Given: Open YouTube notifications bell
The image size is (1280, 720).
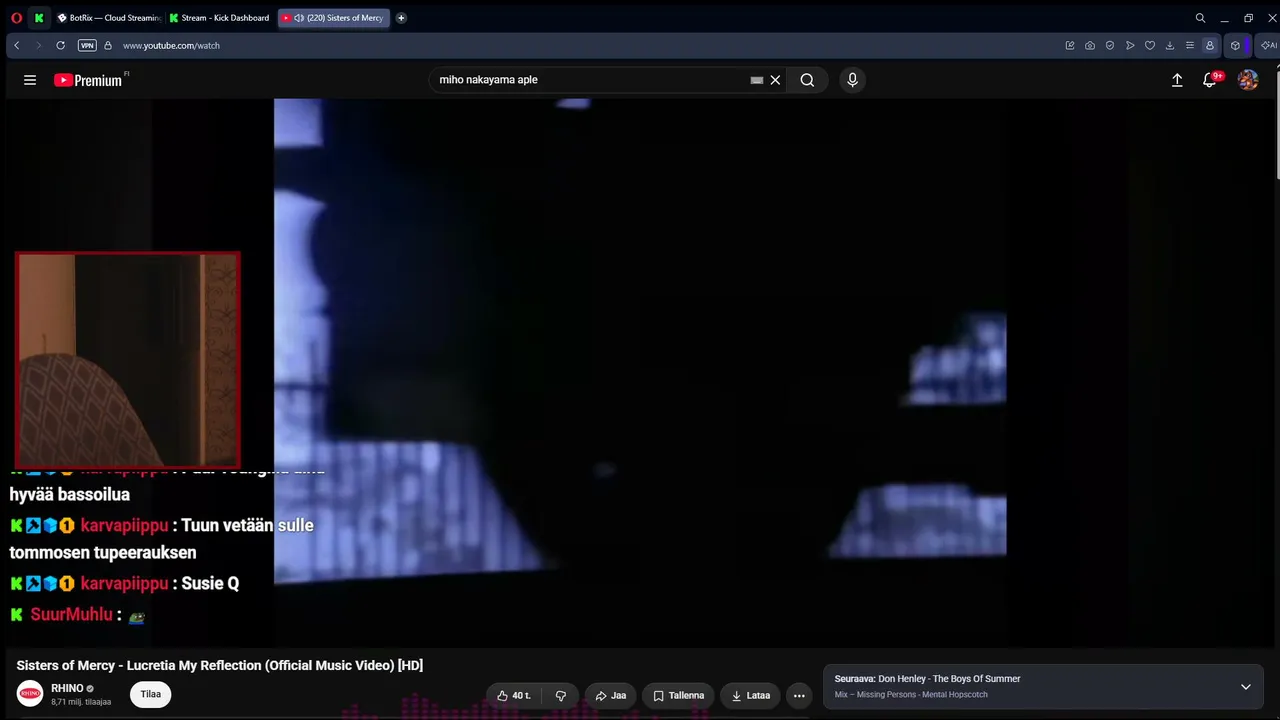Looking at the screenshot, I should (x=1210, y=80).
